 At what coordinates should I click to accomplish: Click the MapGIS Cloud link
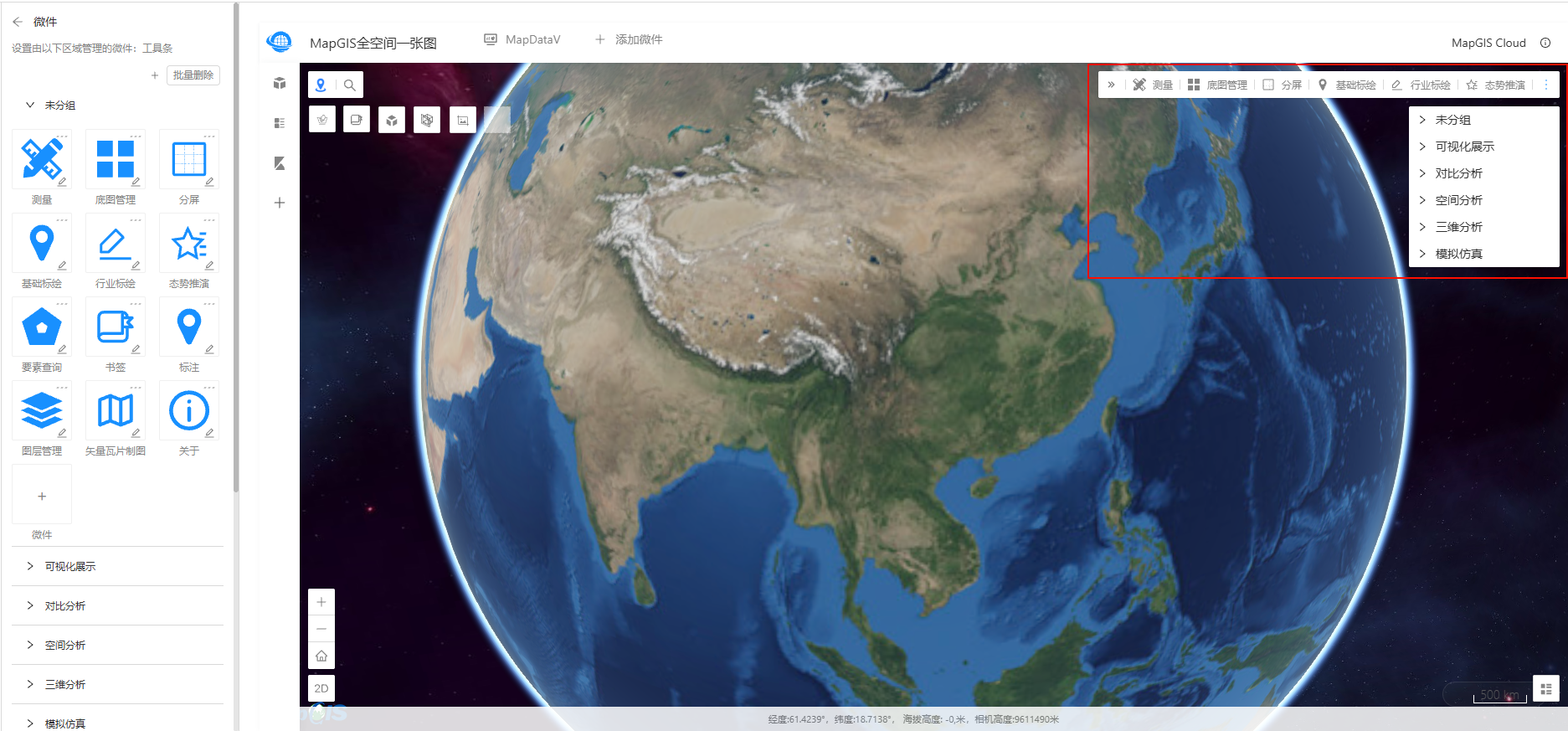pos(1488,43)
